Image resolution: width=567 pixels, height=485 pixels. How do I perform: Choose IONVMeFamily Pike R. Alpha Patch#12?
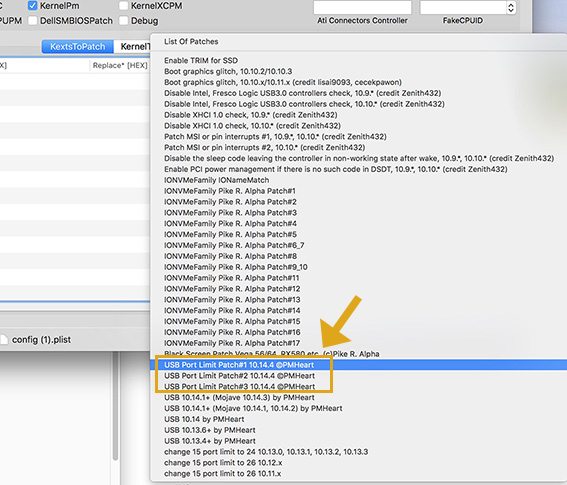[x=359, y=289]
